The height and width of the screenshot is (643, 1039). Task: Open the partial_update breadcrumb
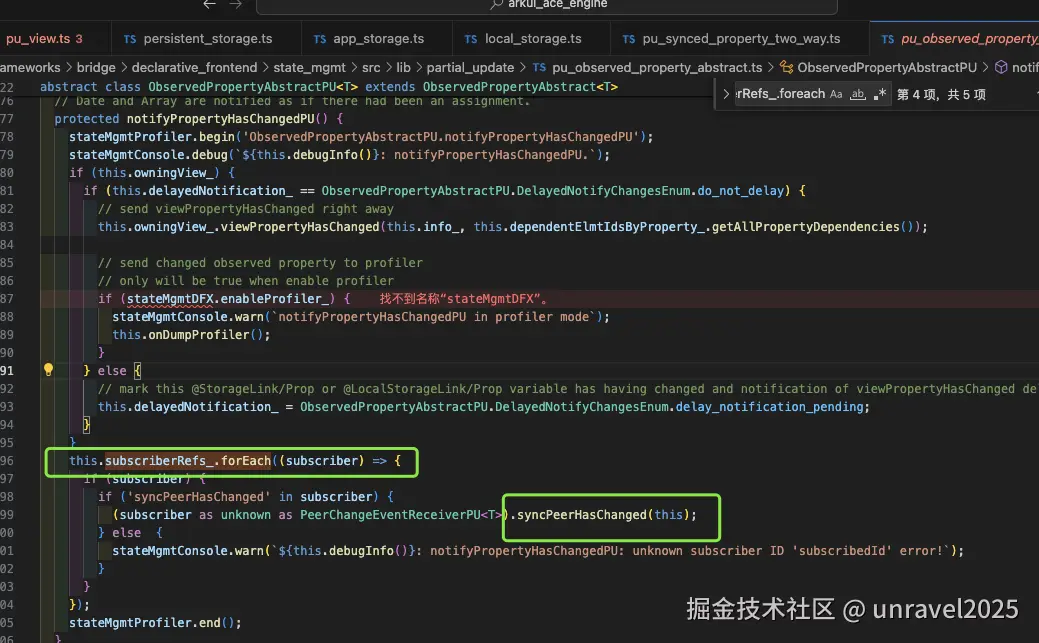[x=470, y=68]
